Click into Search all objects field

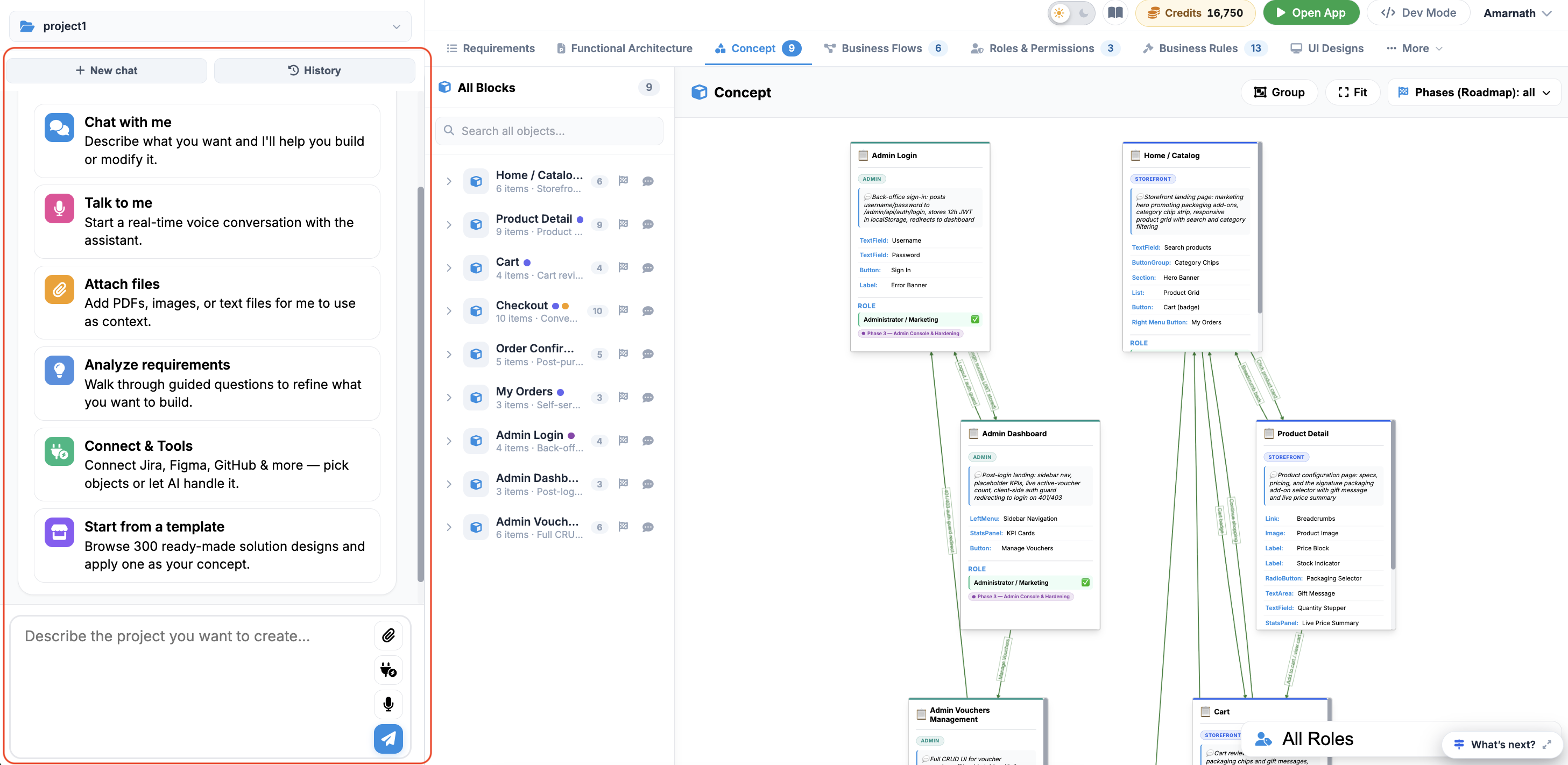point(549,131)
